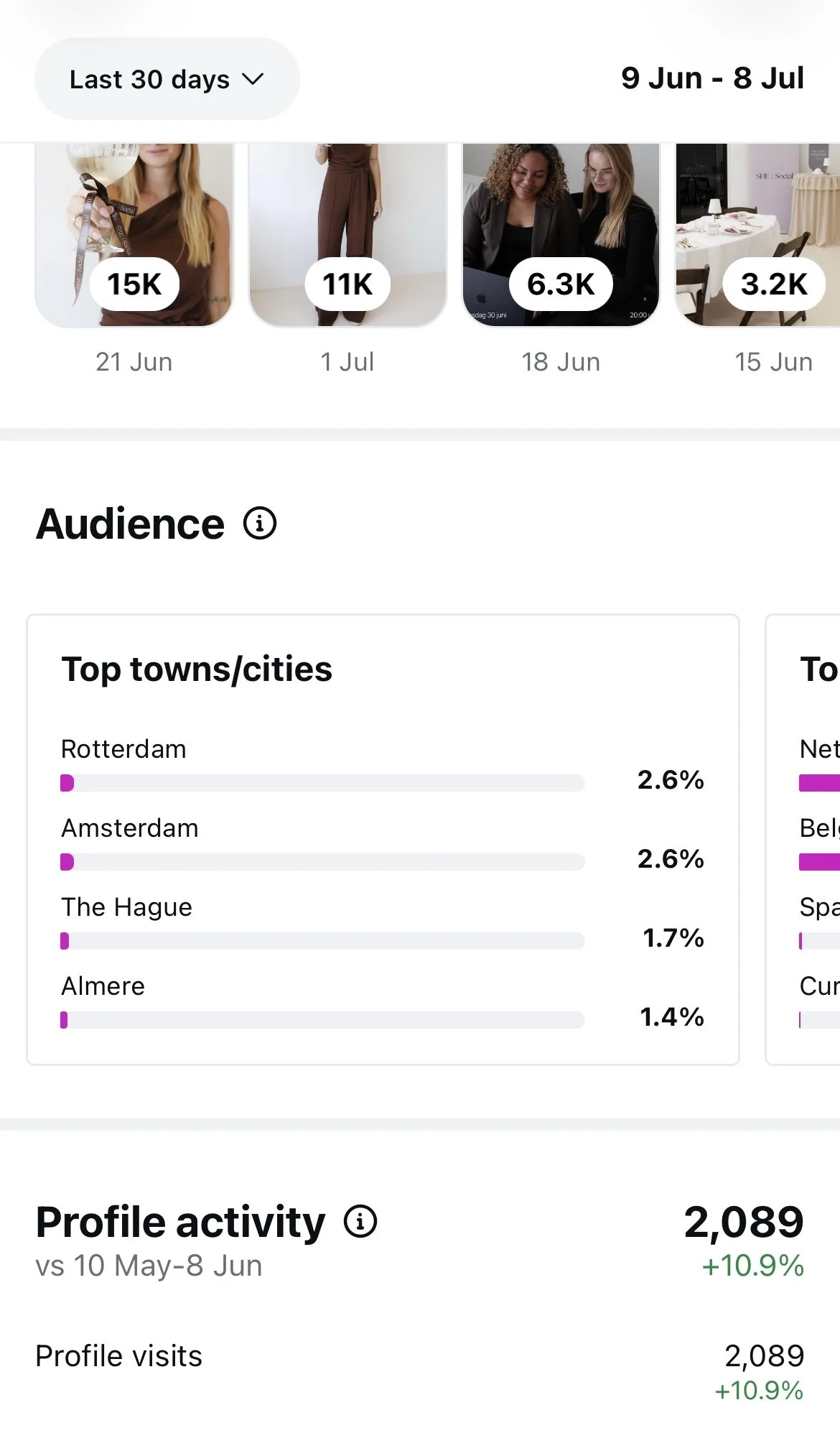Open the Audience info icon
The width and height of the screenshot is (840, 1456).
(x=260, y=523)
